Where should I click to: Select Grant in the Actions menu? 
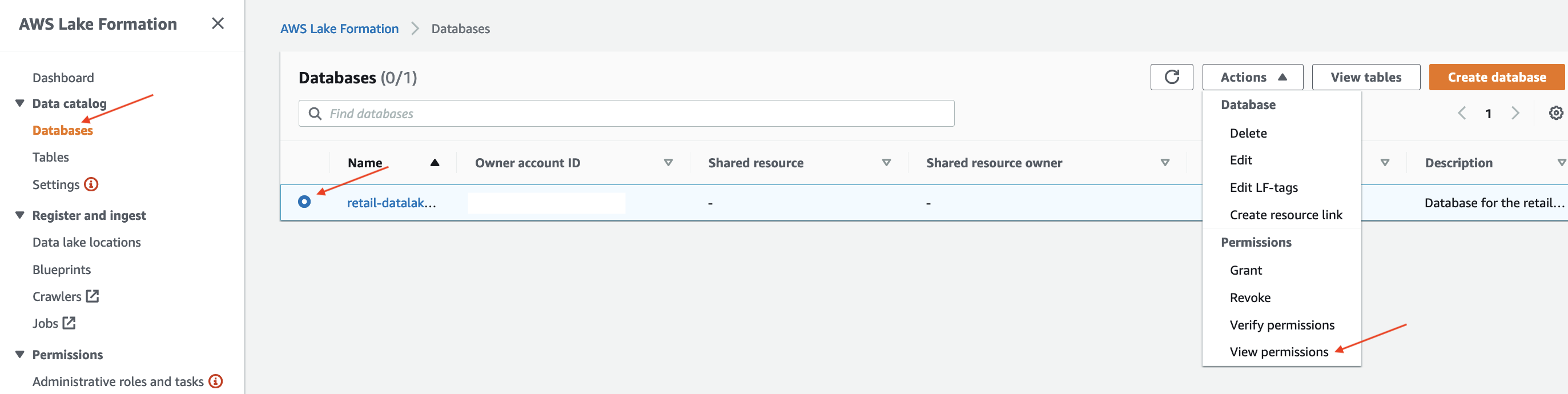coord(1245,271)
